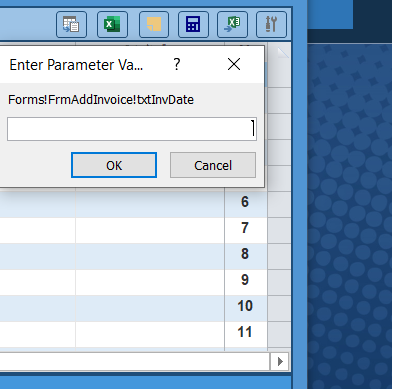Select row number 10
Viewport: 393px width, 389px height.
tap(245, 306)
